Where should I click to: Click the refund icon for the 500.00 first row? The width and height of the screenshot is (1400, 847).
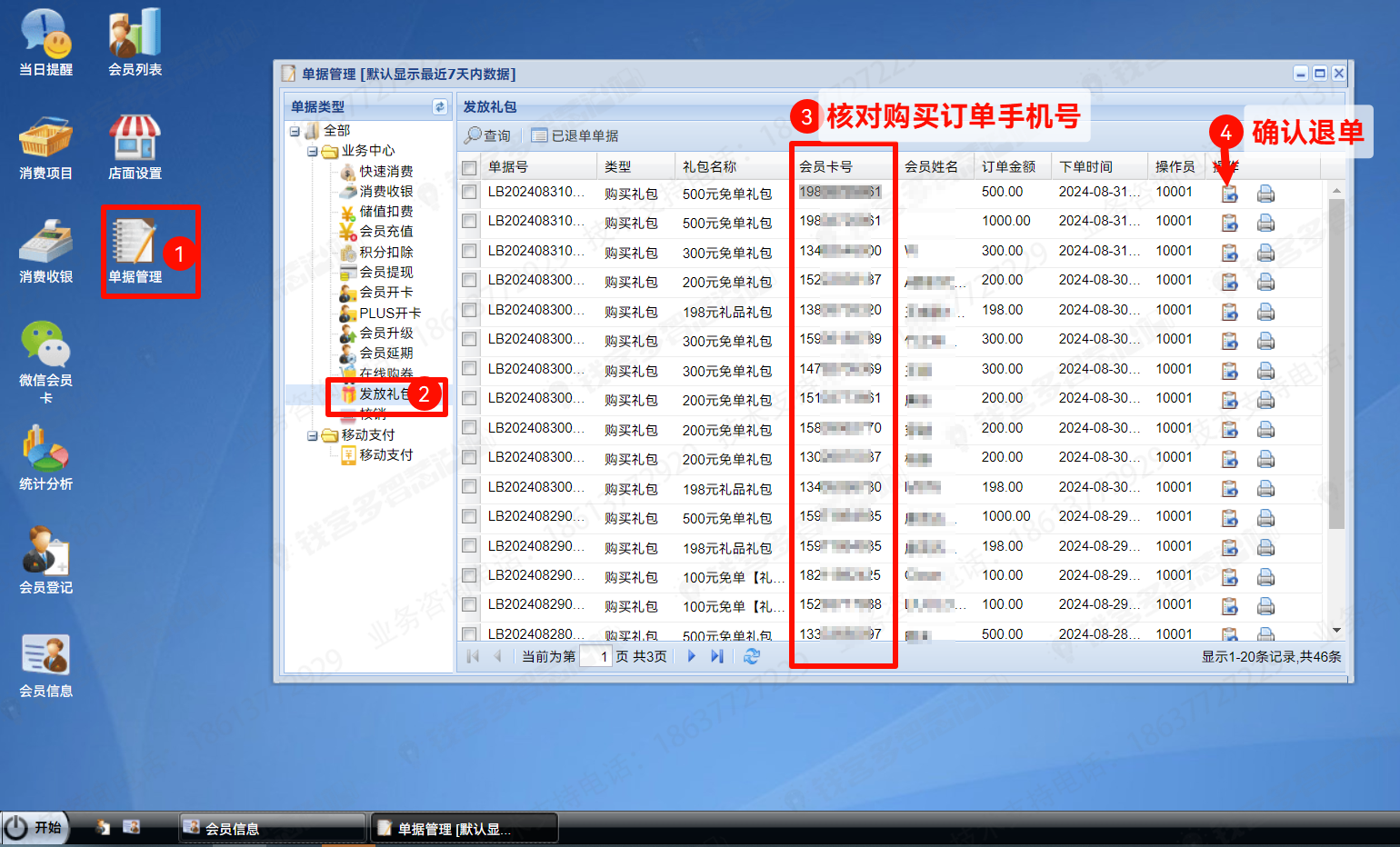[1229, 193]
